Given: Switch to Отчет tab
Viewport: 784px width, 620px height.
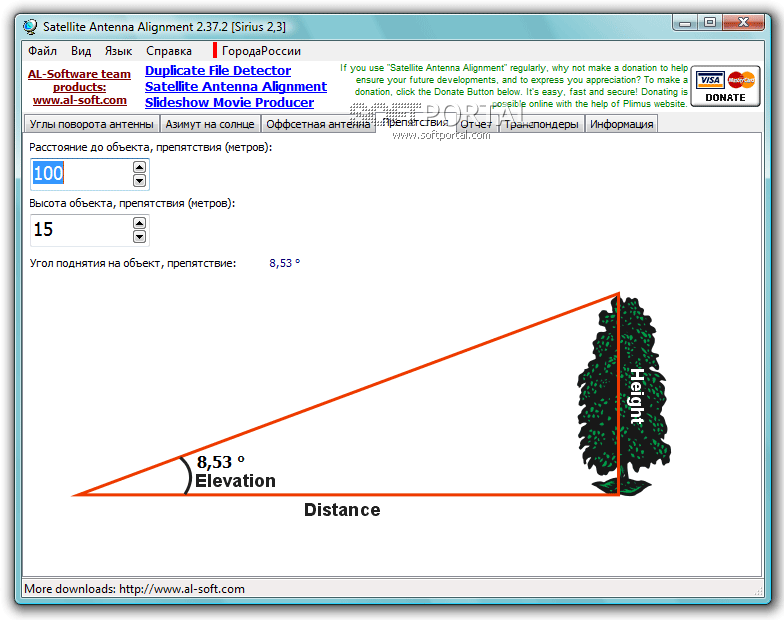Looking at the screenshot, I should (x=476, y=124).
